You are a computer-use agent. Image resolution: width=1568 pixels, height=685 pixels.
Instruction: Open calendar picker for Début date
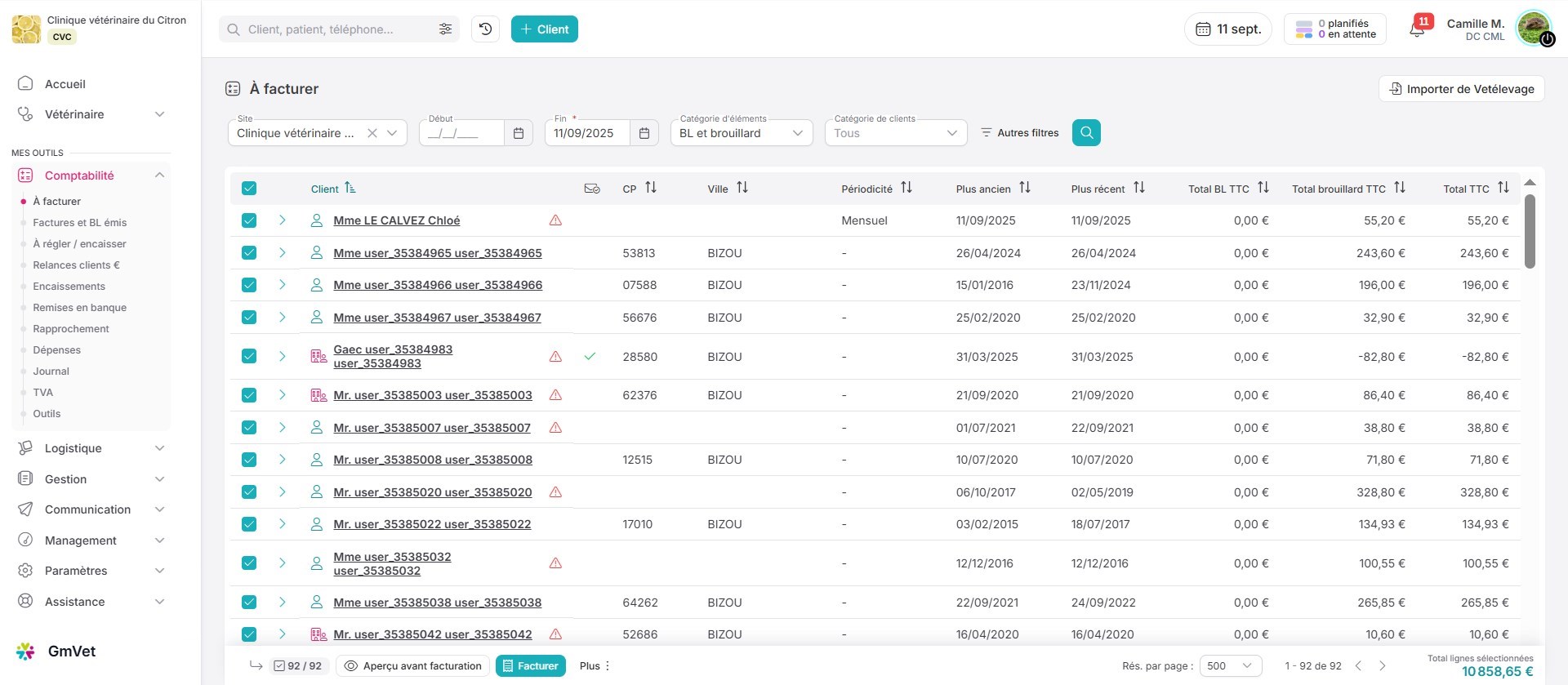(518, 133)
